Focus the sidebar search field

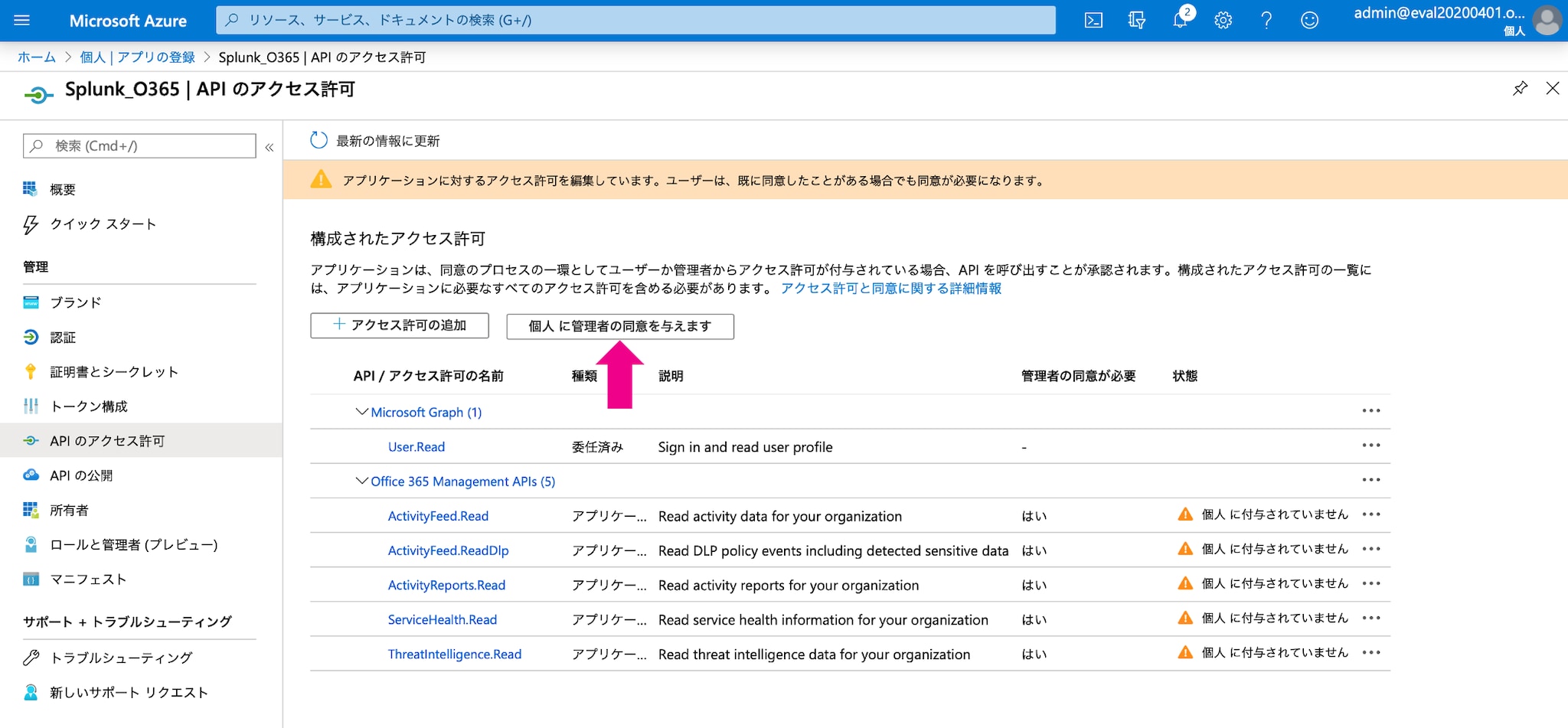coord(139,146)
